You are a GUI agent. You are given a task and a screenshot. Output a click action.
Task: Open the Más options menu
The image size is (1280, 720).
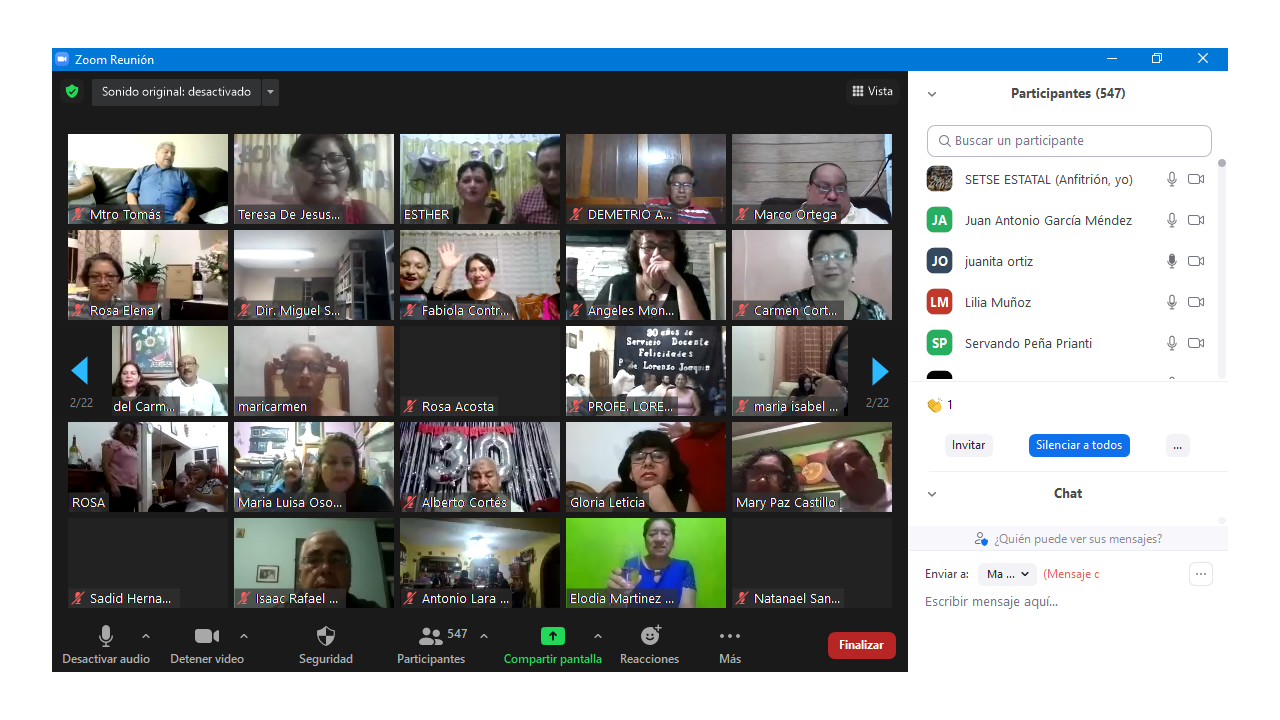pyautogui.click(x=730, y=645)
